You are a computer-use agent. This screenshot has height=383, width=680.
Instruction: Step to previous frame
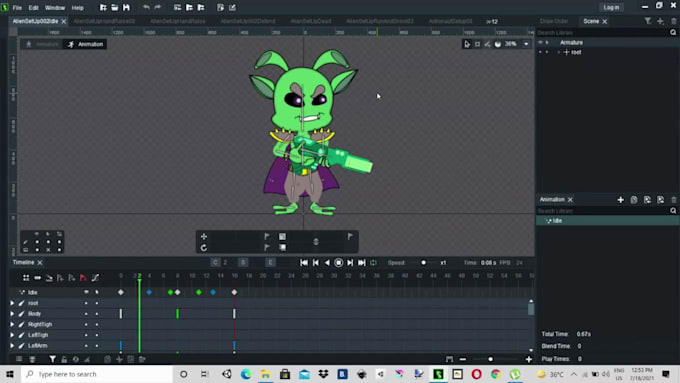click(316, 262)
